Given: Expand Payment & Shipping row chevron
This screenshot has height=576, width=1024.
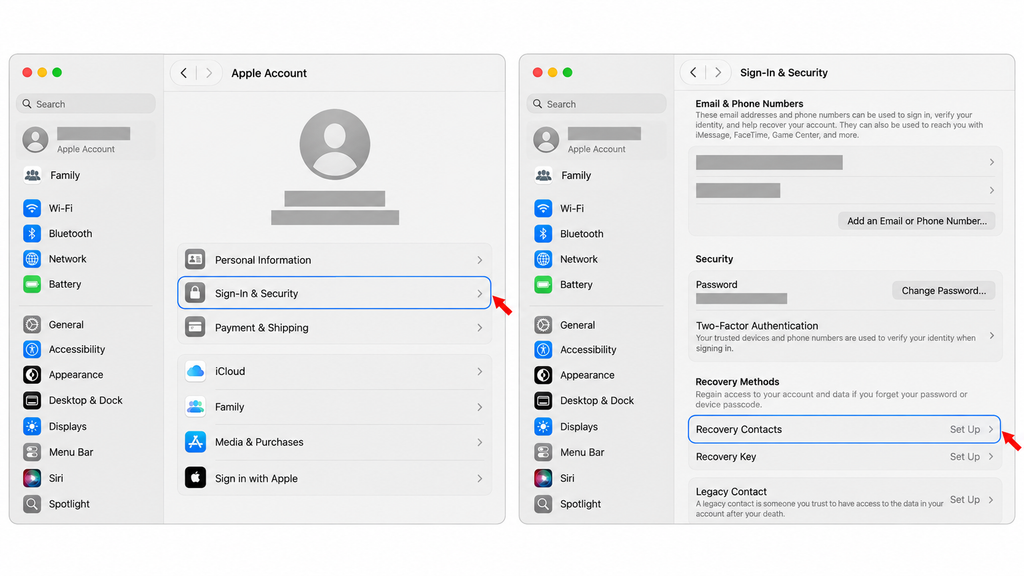Looking at the screenshot, I should (479, 328).
